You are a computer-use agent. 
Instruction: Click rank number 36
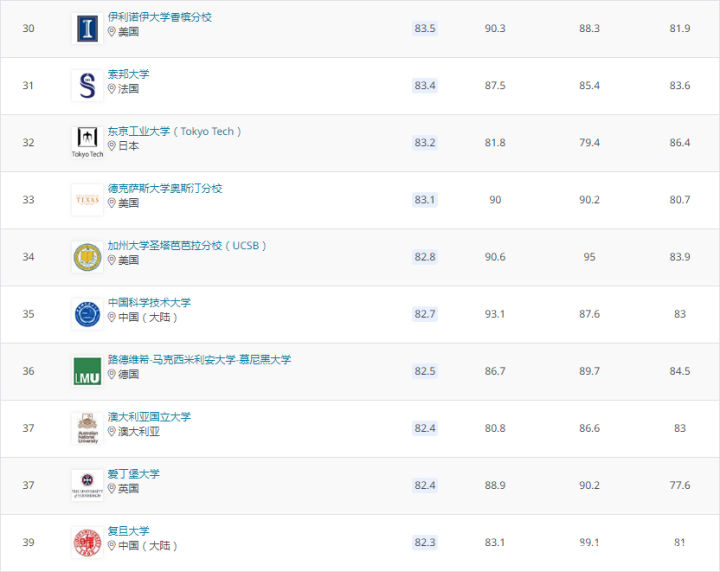pos(28,371)
